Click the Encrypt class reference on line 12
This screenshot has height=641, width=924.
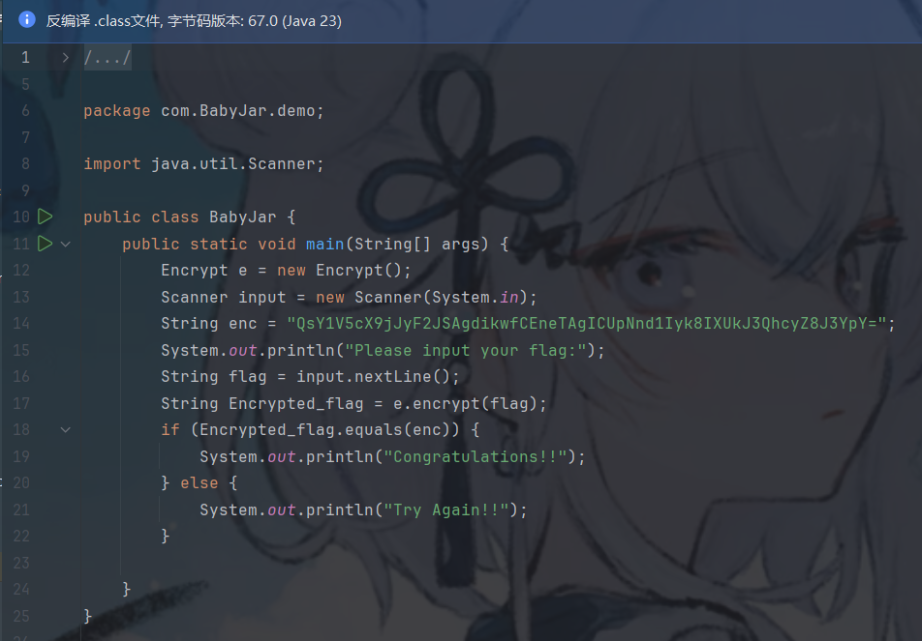coord(194,270)
